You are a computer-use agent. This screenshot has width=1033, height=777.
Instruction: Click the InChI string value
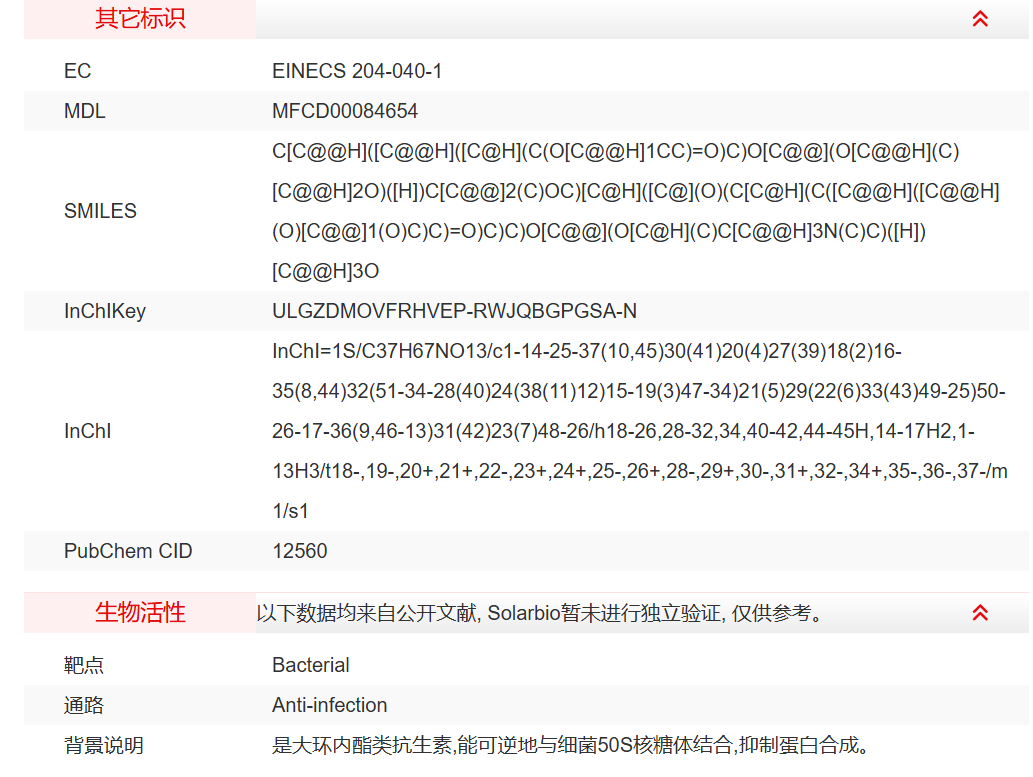(639, 431)
